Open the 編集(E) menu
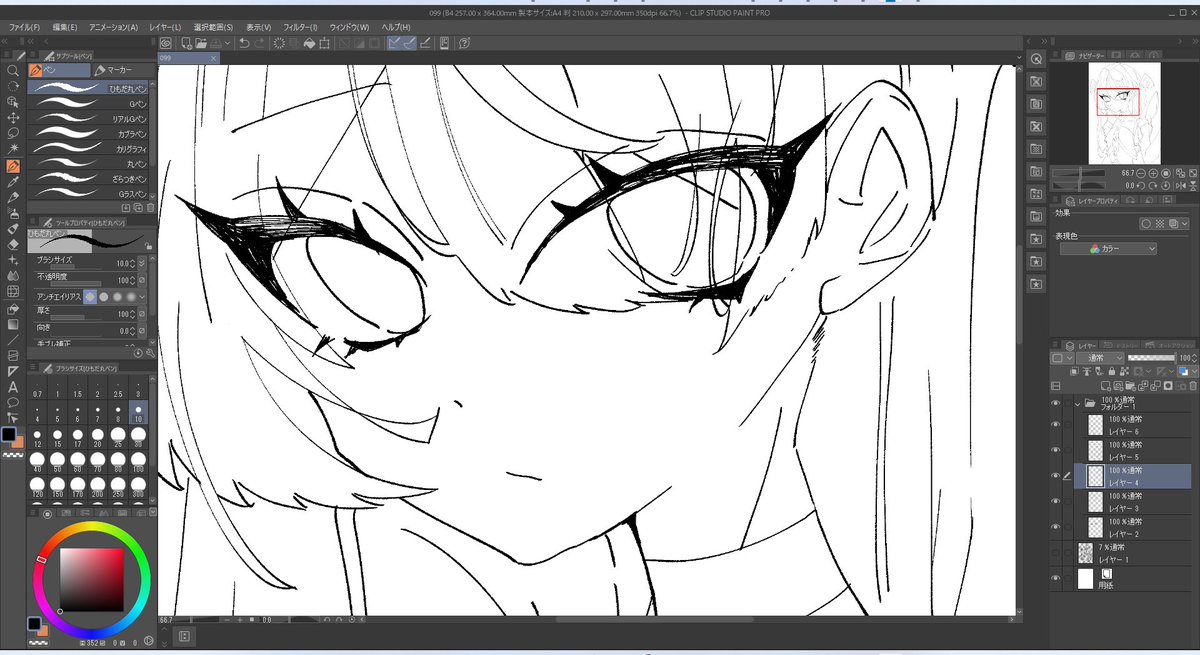 click(x=67, y=27)
